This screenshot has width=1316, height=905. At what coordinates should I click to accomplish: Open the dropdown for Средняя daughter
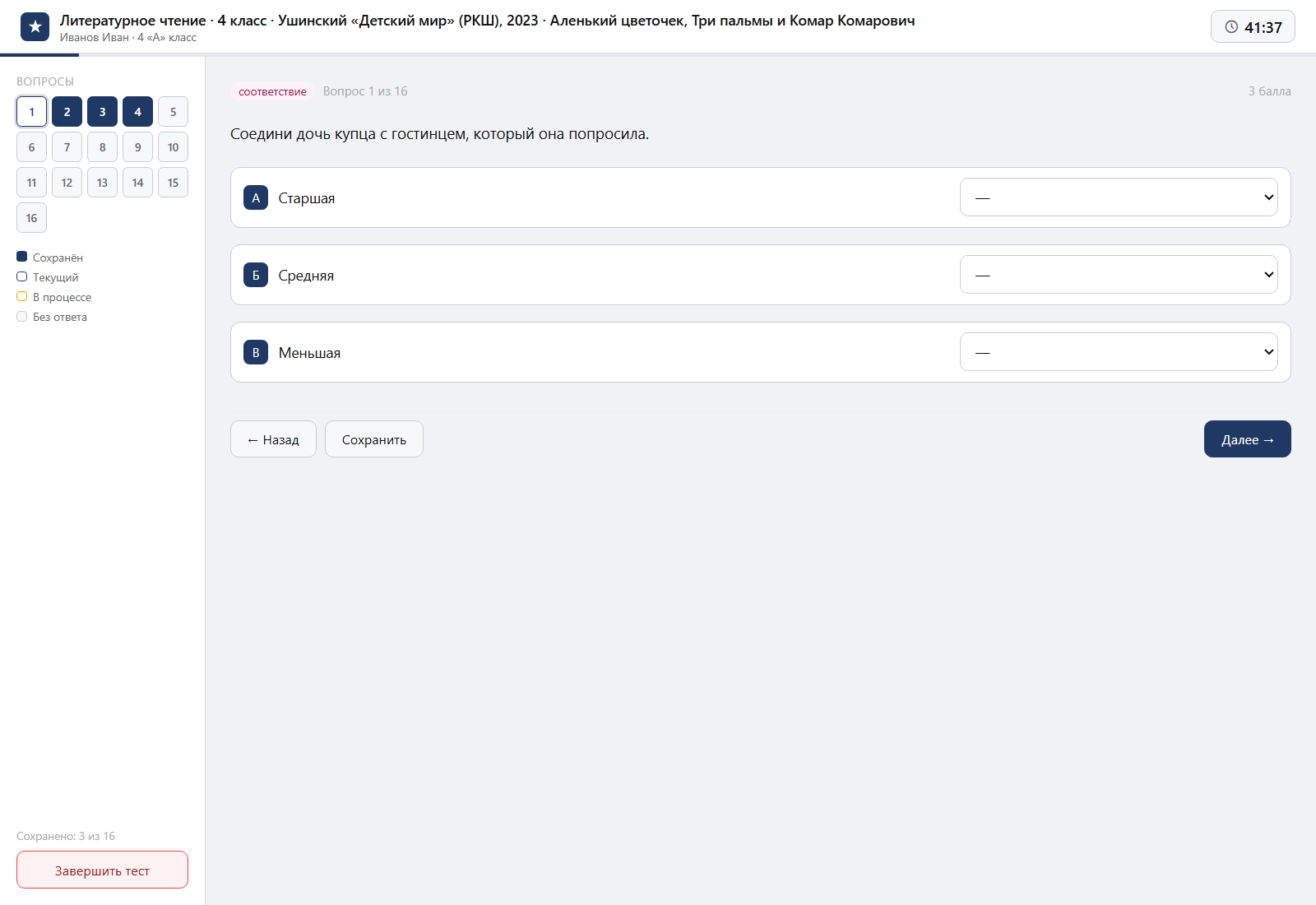[x=1119, y=275]
